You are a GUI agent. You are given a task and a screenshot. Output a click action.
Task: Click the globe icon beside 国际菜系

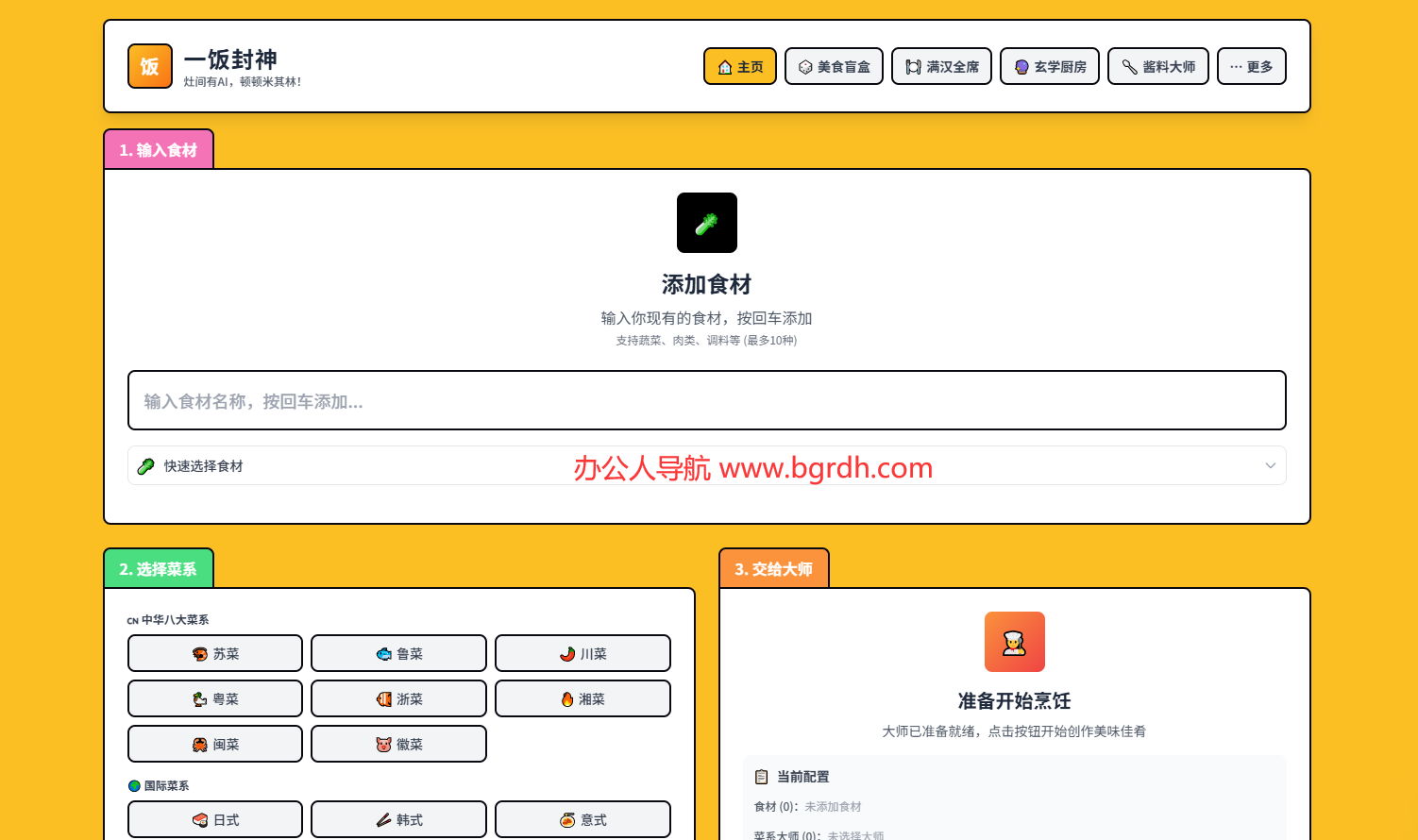pos(134,785)
